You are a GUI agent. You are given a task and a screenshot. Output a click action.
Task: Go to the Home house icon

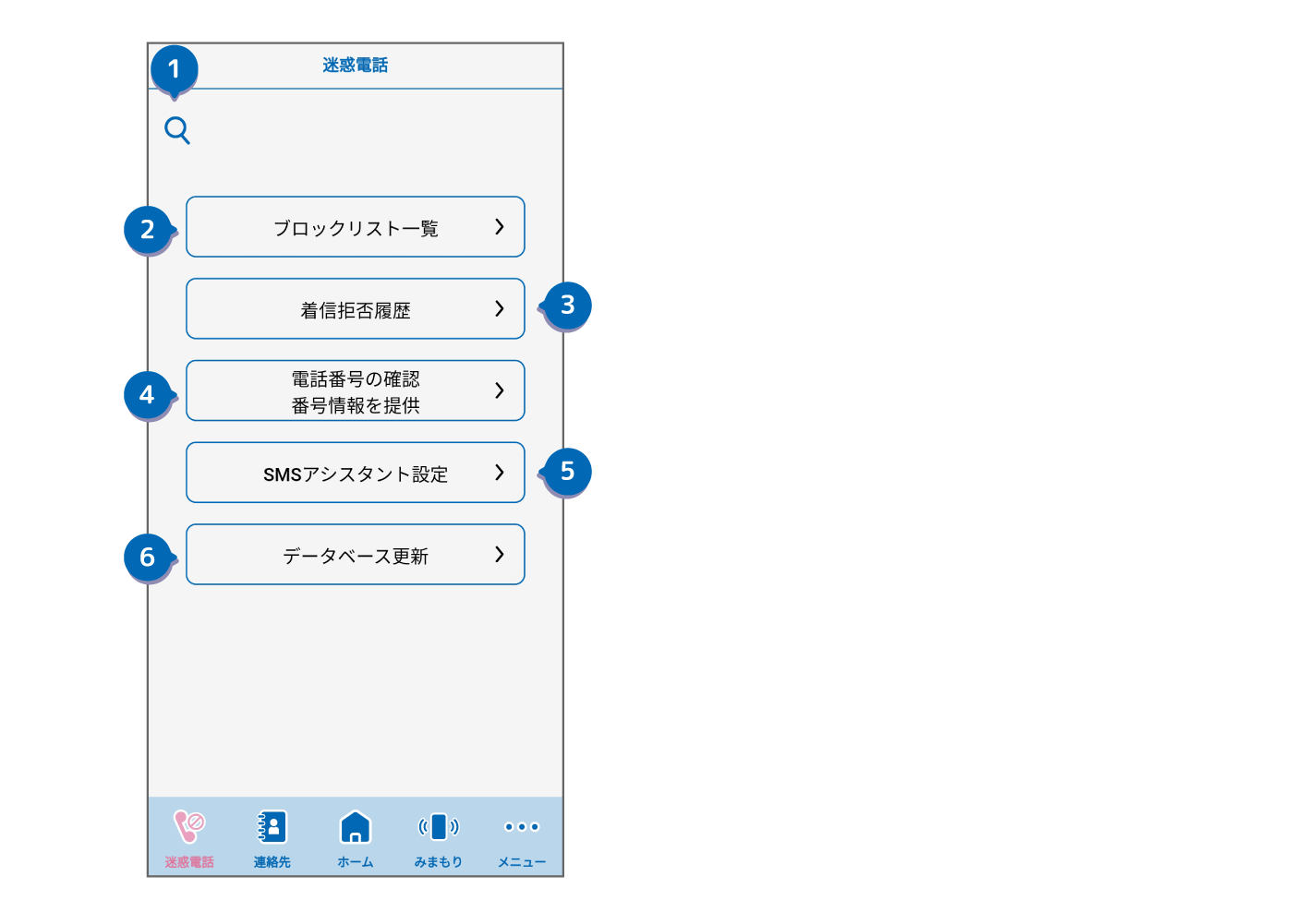[356, 827]
